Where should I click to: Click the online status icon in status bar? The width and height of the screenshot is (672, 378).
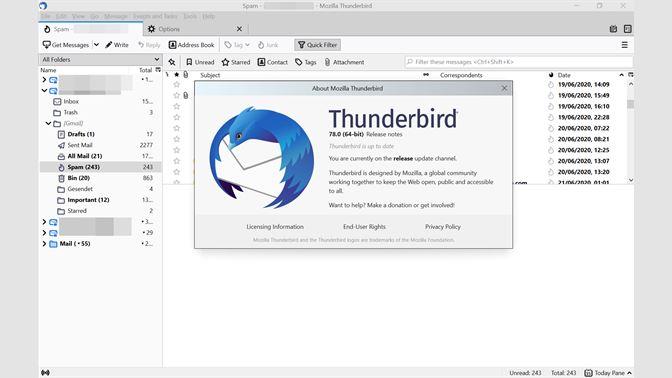click(x=45, y=373)
